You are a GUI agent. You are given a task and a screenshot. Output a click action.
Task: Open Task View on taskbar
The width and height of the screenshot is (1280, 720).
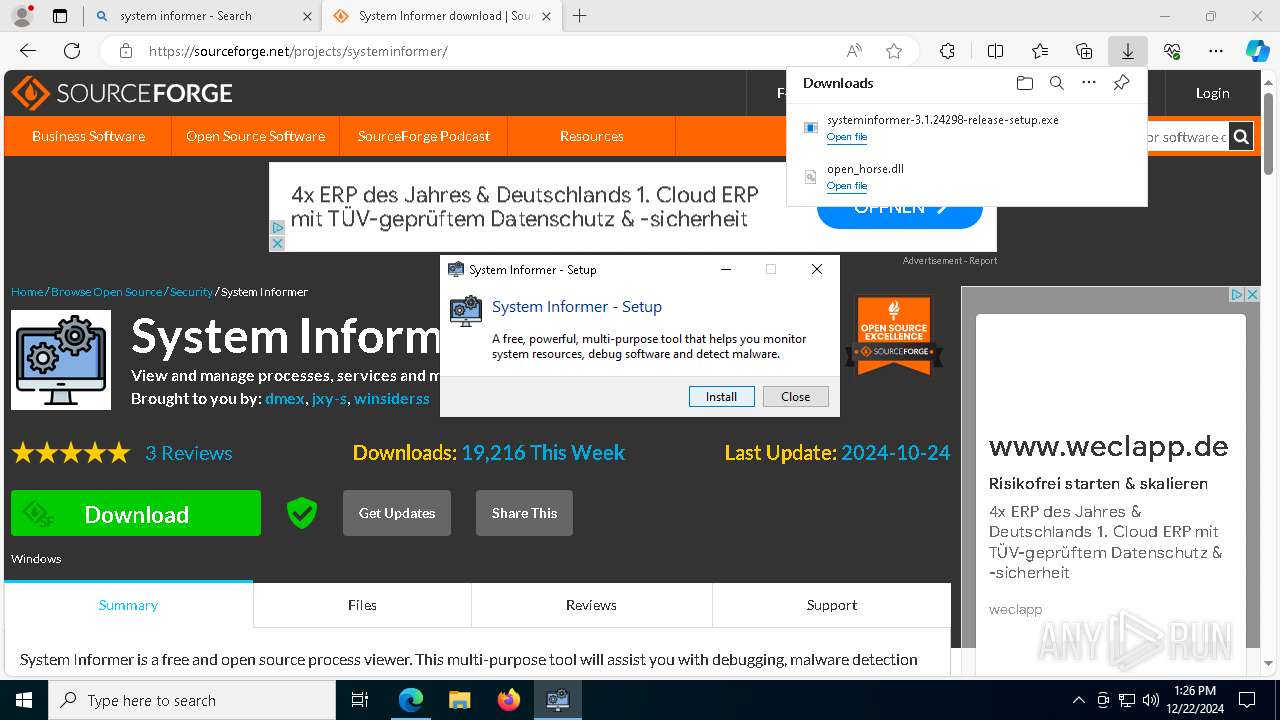coord(360,700)
